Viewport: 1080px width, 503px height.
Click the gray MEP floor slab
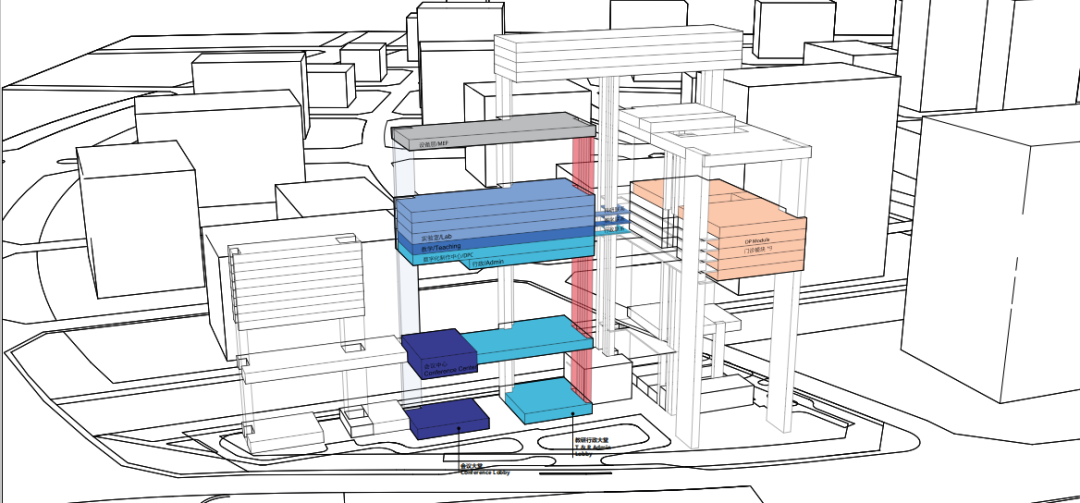pyautogui.click(x=490, y=131)
